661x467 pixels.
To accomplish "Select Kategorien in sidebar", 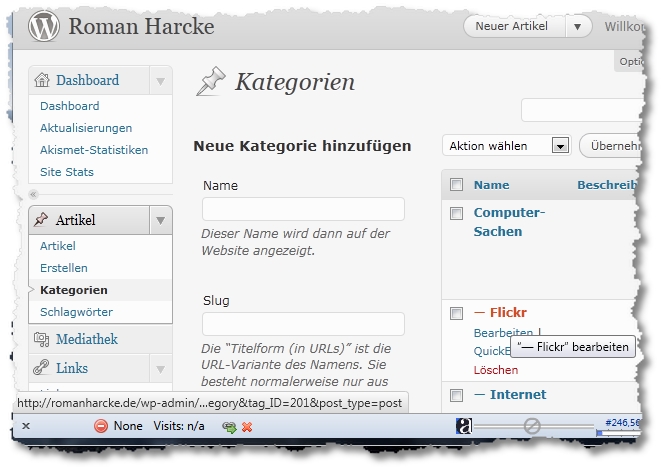I will tap(74, 290).
